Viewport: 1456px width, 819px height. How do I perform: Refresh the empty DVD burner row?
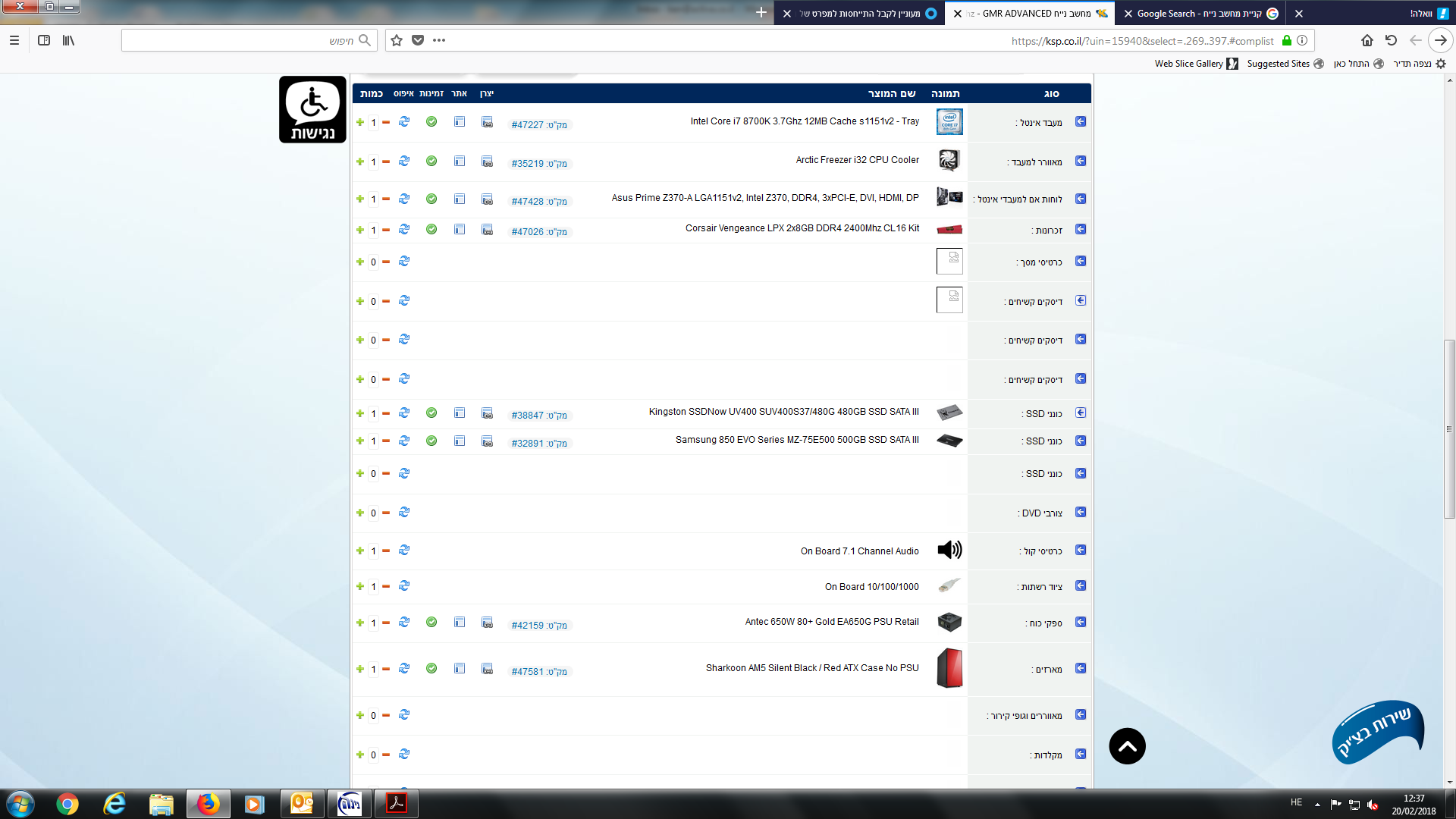point(404,513)
